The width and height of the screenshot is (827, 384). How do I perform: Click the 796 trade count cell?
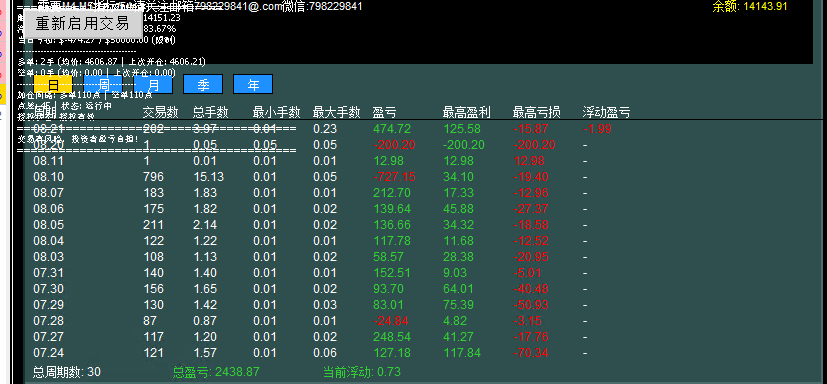153,177
